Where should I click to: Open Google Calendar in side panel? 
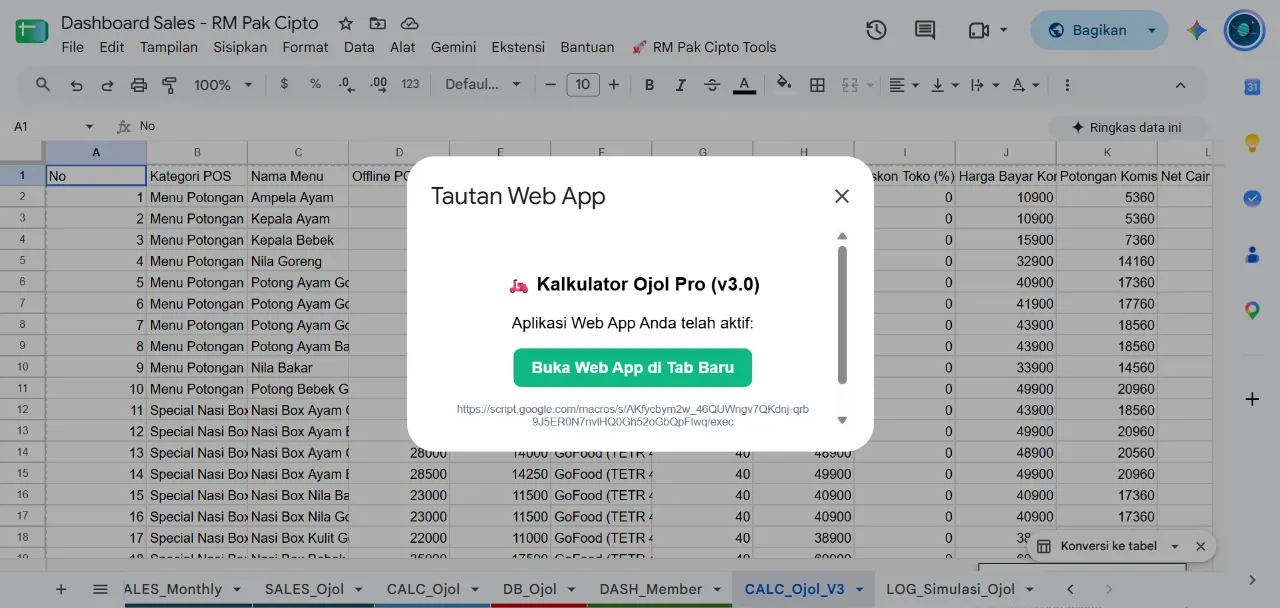point(1252,87)
